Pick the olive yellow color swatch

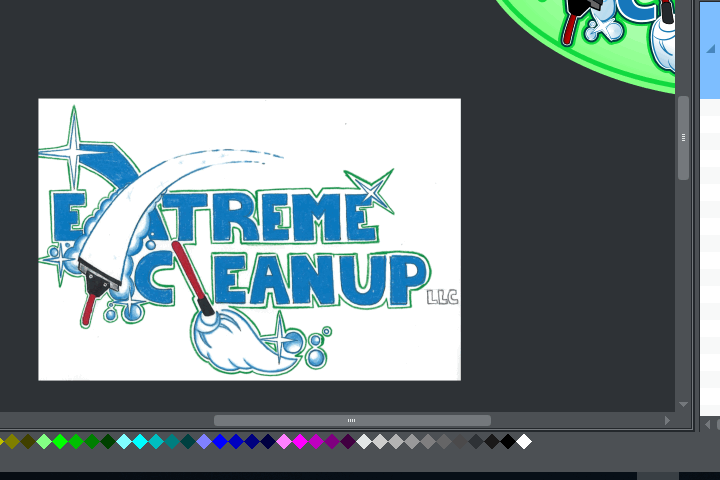tap(12, 442)
